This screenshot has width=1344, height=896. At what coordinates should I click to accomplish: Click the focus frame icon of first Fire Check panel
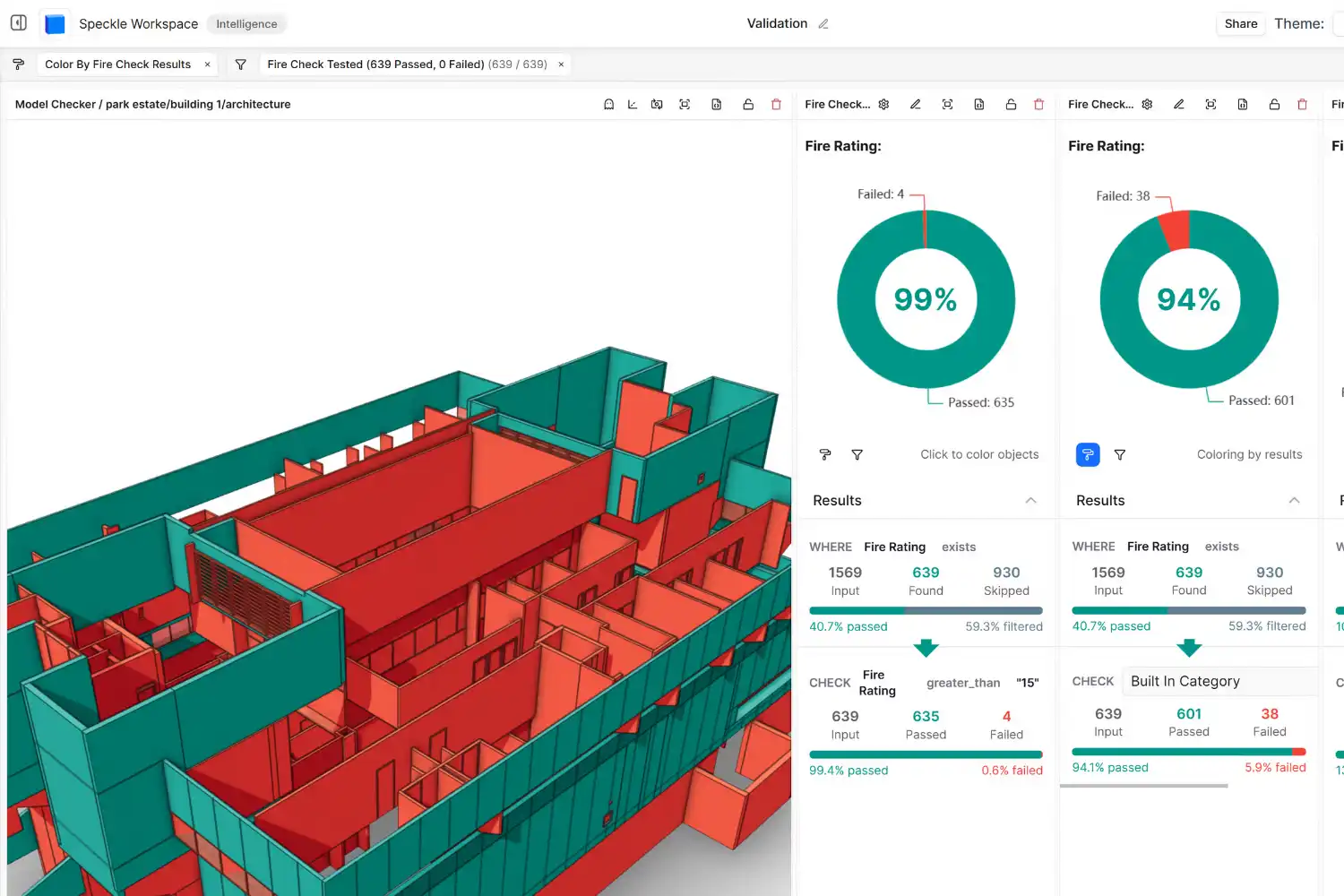click(947, 105)
